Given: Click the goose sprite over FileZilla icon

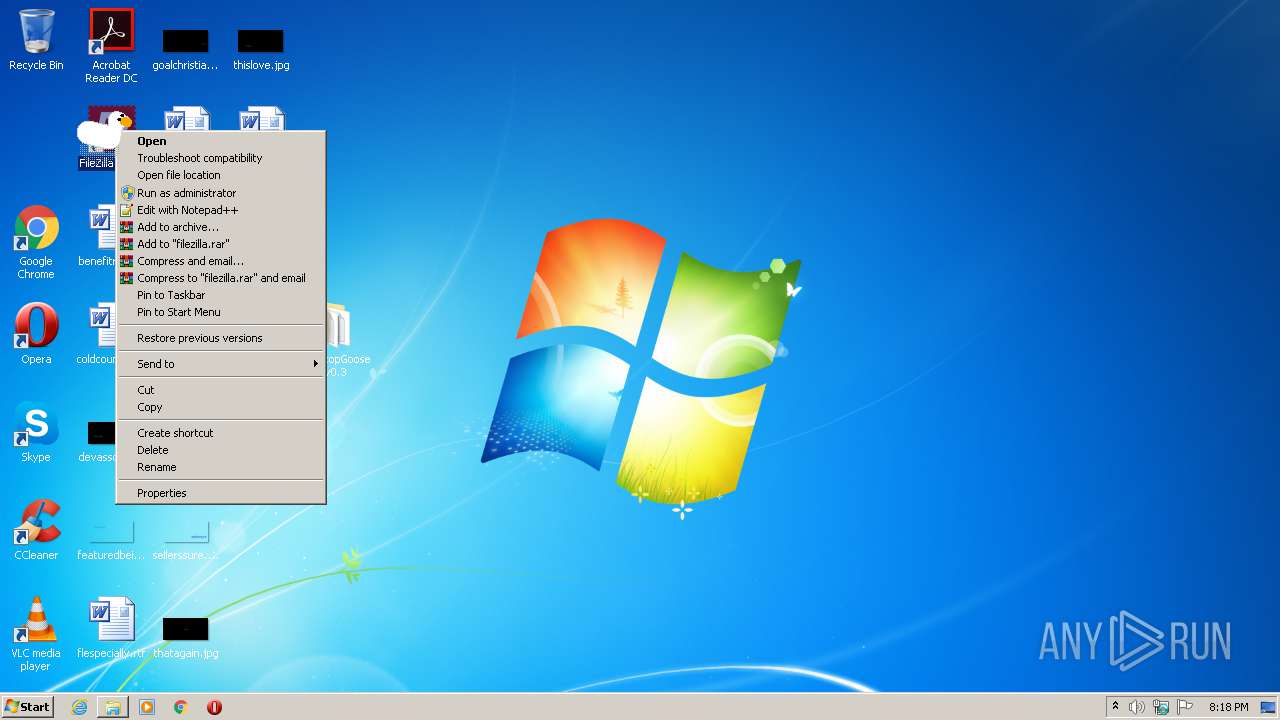Looking at the screenshot, I should click(x=104, y=130).
